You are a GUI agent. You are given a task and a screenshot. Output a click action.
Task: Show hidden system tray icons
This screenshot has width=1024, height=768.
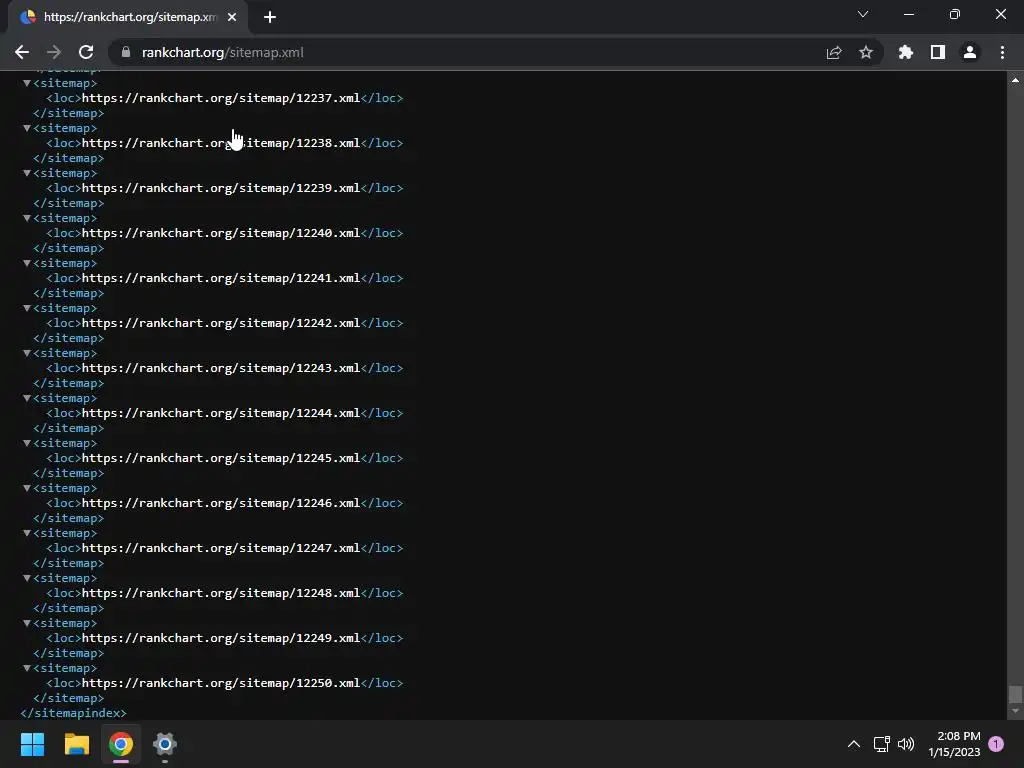coord(854,744)
